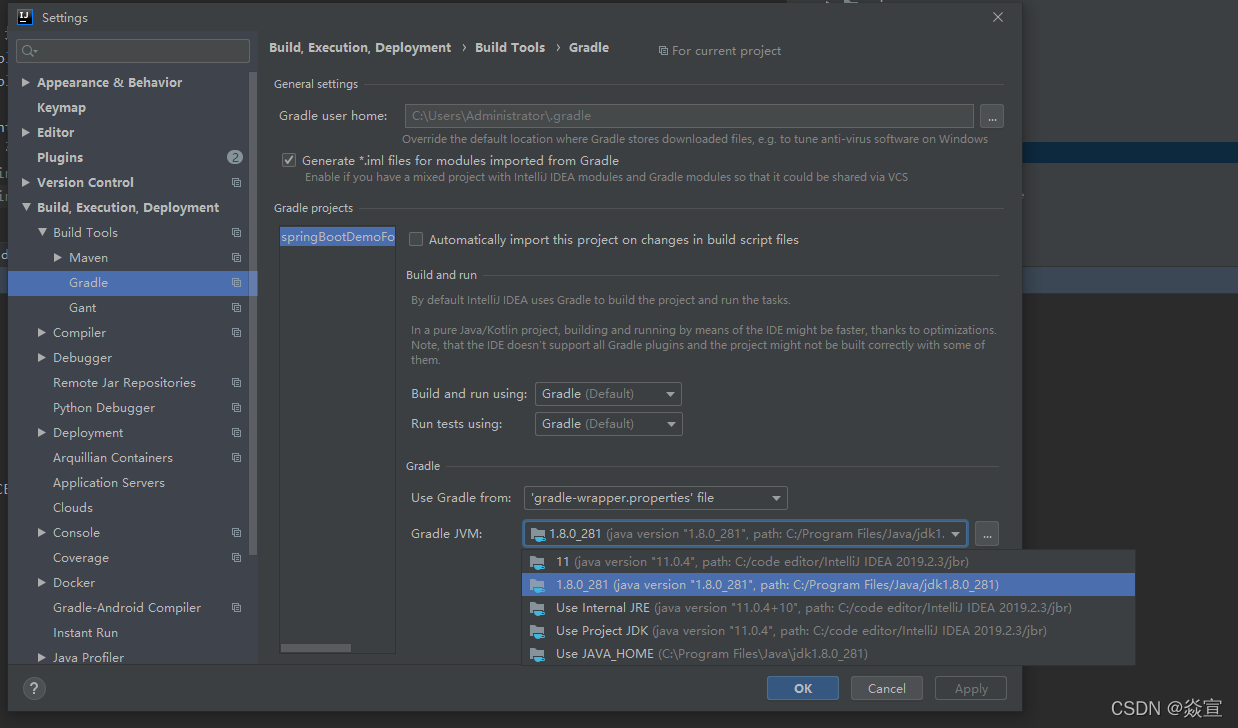Click project-level icon beside Arquillian Containers

coord(237,458)
